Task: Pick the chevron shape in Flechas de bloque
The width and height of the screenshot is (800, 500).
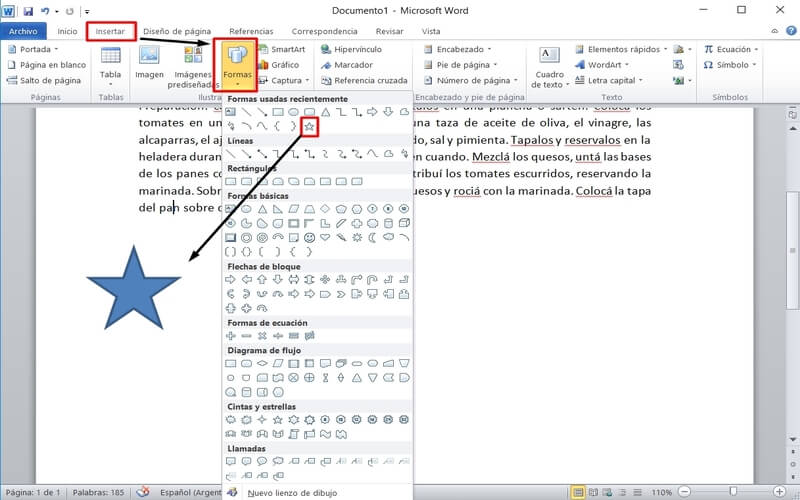Action: point(341,294)
